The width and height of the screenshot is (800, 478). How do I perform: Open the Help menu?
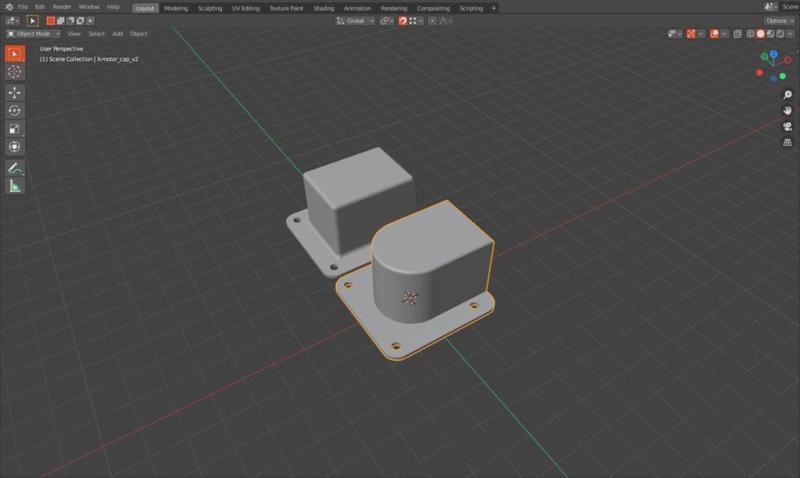click(113, 7)
